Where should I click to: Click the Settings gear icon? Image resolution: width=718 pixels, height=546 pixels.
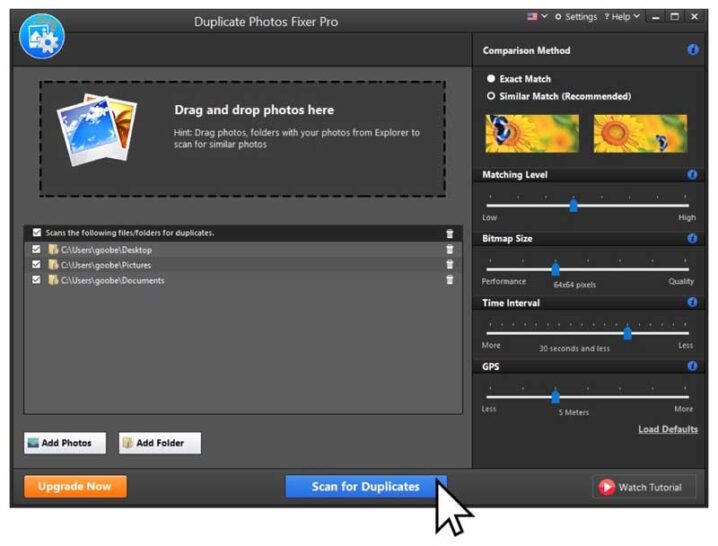coord(558,17)
